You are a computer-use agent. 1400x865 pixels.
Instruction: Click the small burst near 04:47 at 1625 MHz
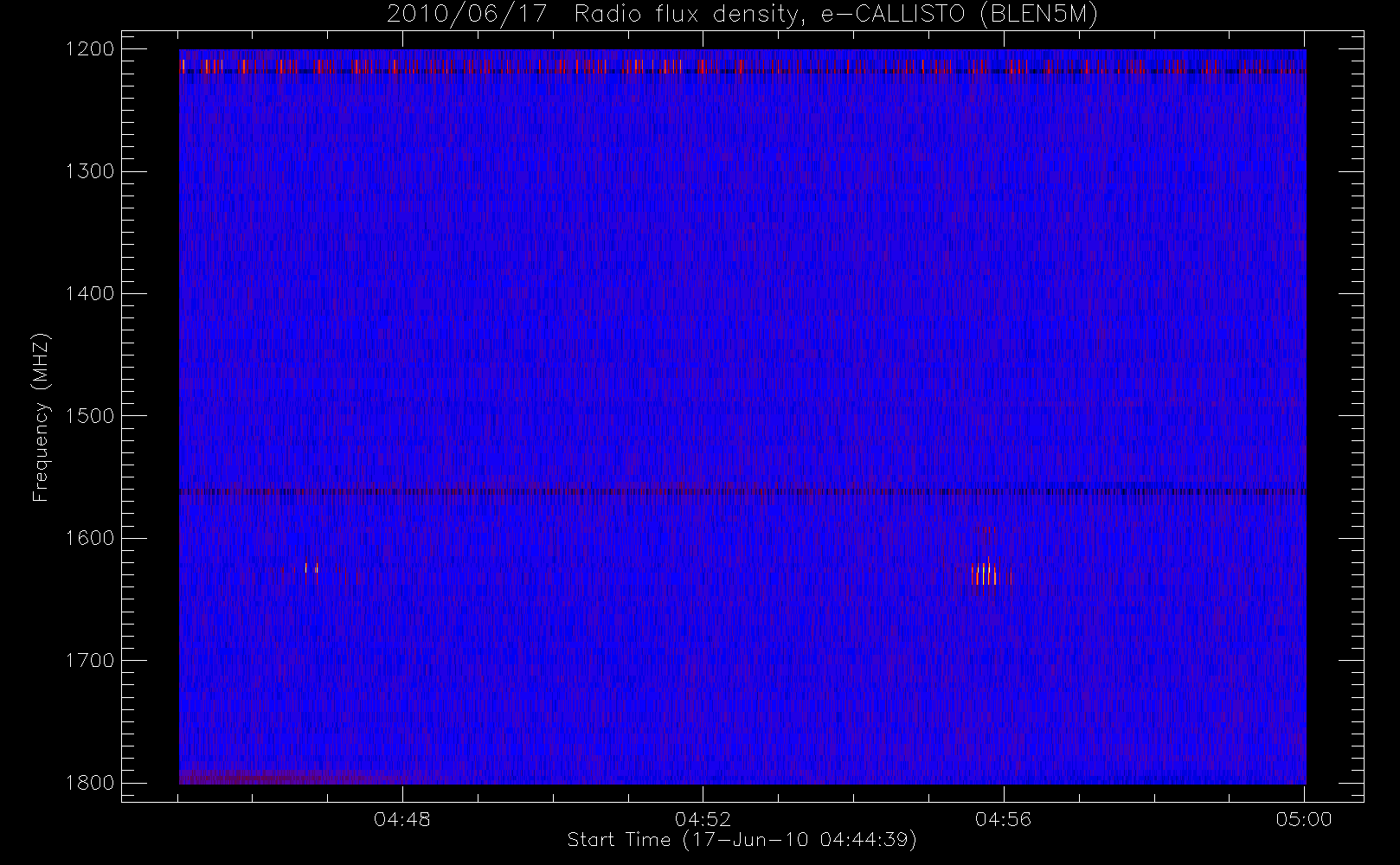[x=311, y=568]
